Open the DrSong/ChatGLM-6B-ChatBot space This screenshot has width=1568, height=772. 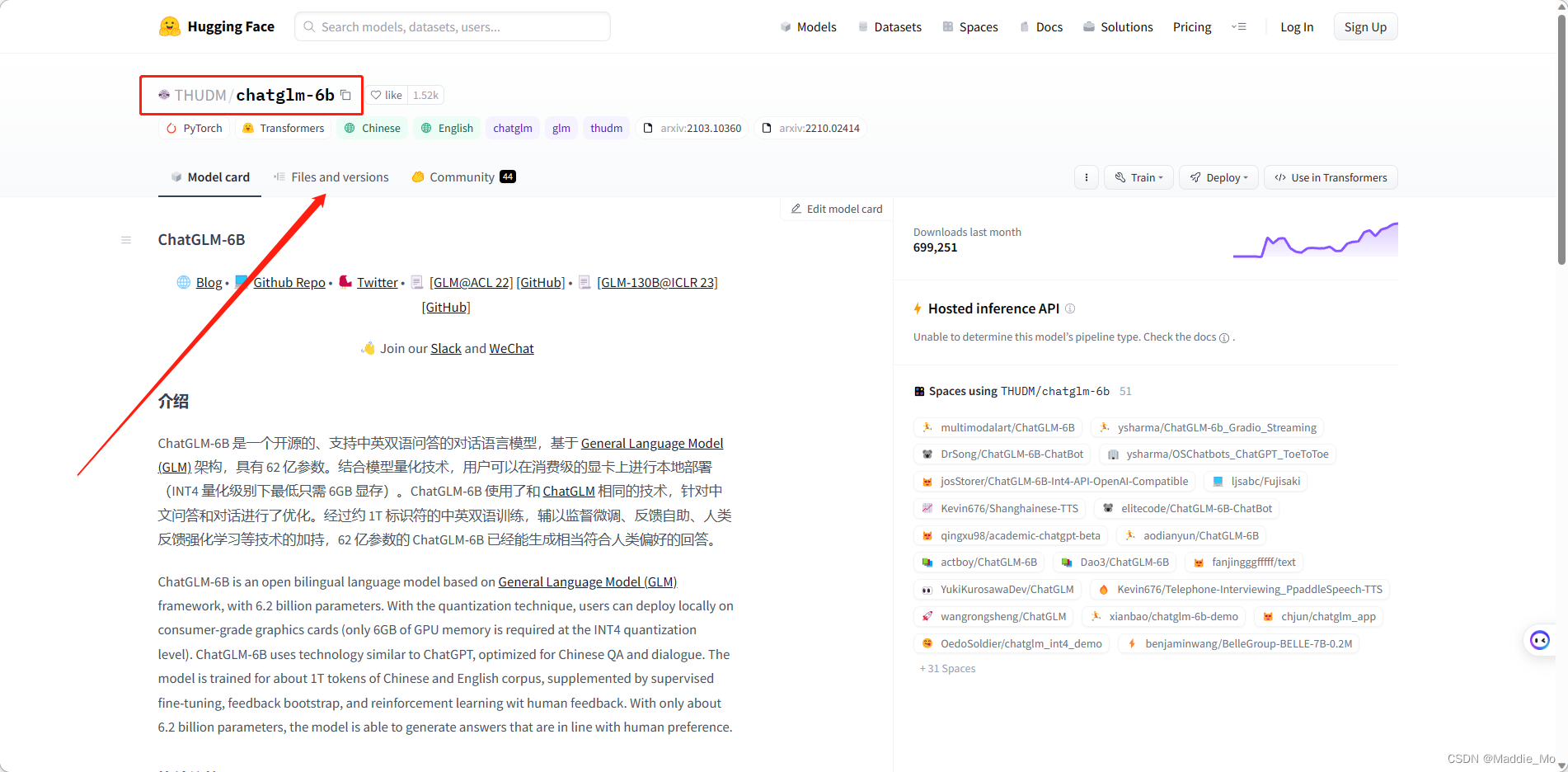1002,454
